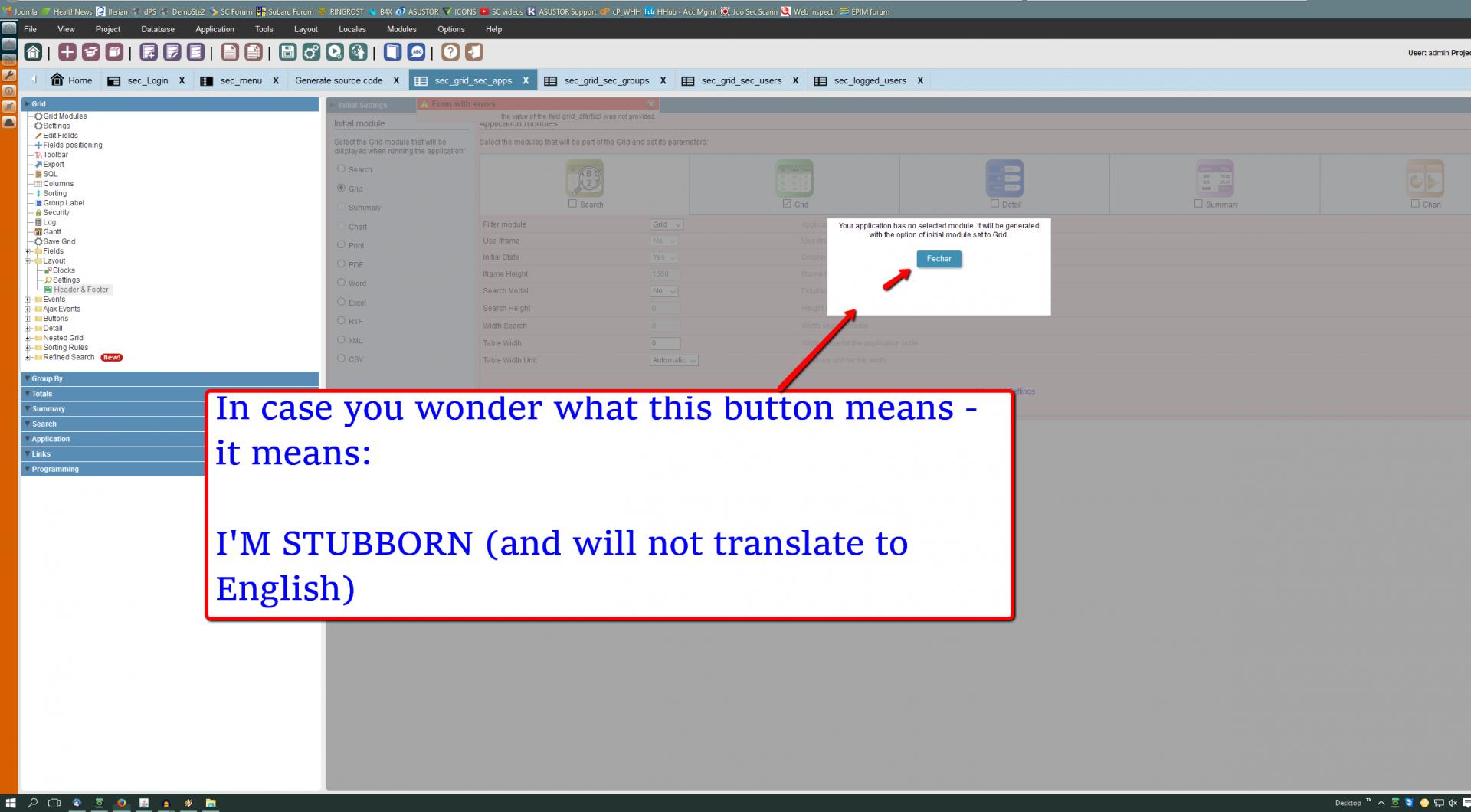Click the Fechar button in the dialog
Screen dimensions: 1471x812
click(x=939, y=259)
